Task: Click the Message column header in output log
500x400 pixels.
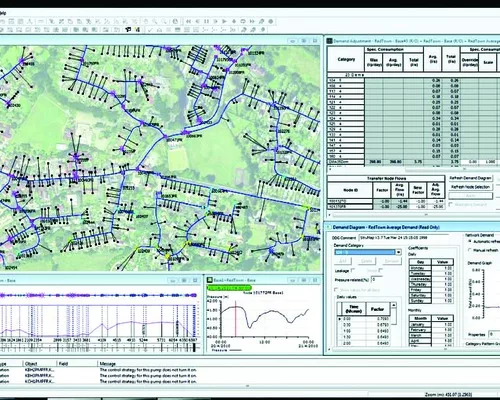Action: pyautogui.click(x=107, y=364)
